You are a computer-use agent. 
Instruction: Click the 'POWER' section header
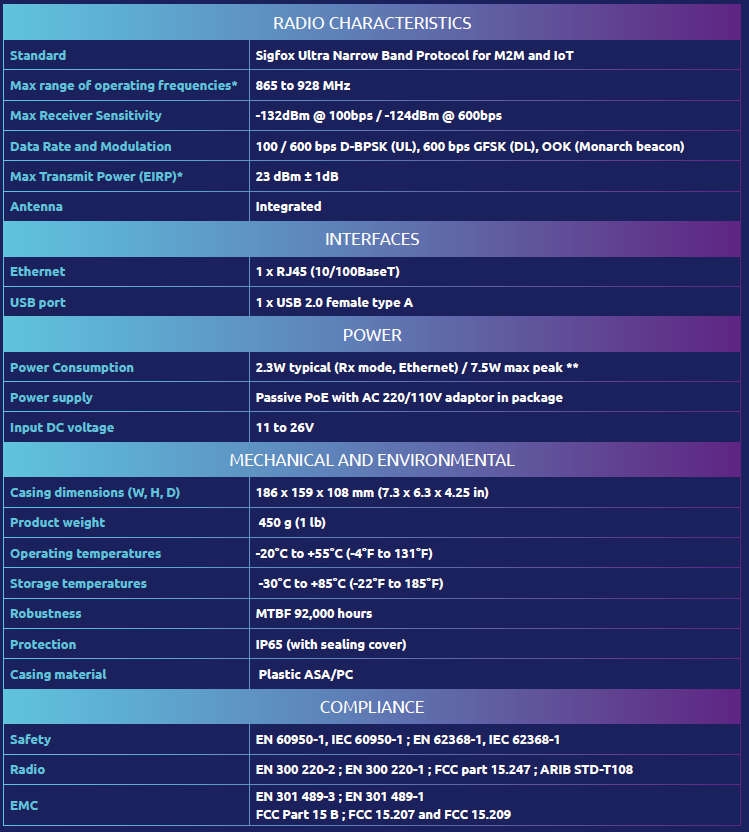point(372,335)
